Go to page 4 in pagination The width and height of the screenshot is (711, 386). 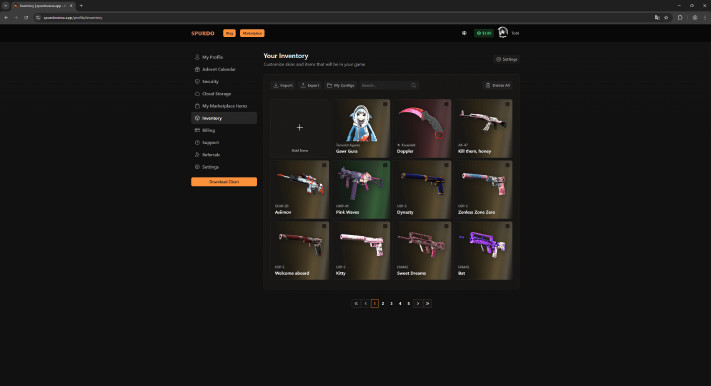coord(400,303)
